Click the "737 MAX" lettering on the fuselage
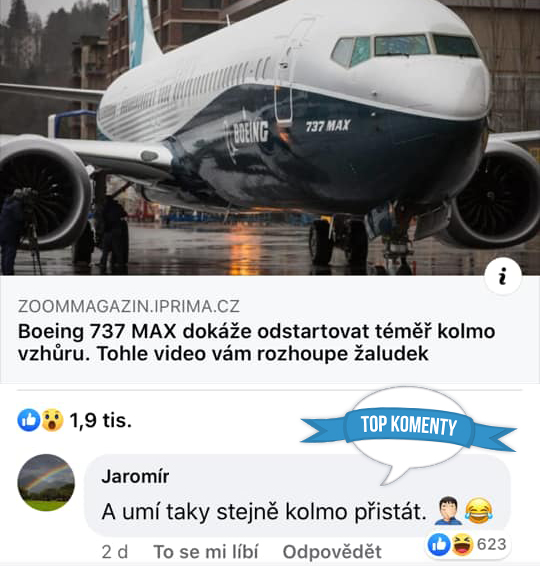This screenshot has width=540, height=566. click(x=328, y=126)
